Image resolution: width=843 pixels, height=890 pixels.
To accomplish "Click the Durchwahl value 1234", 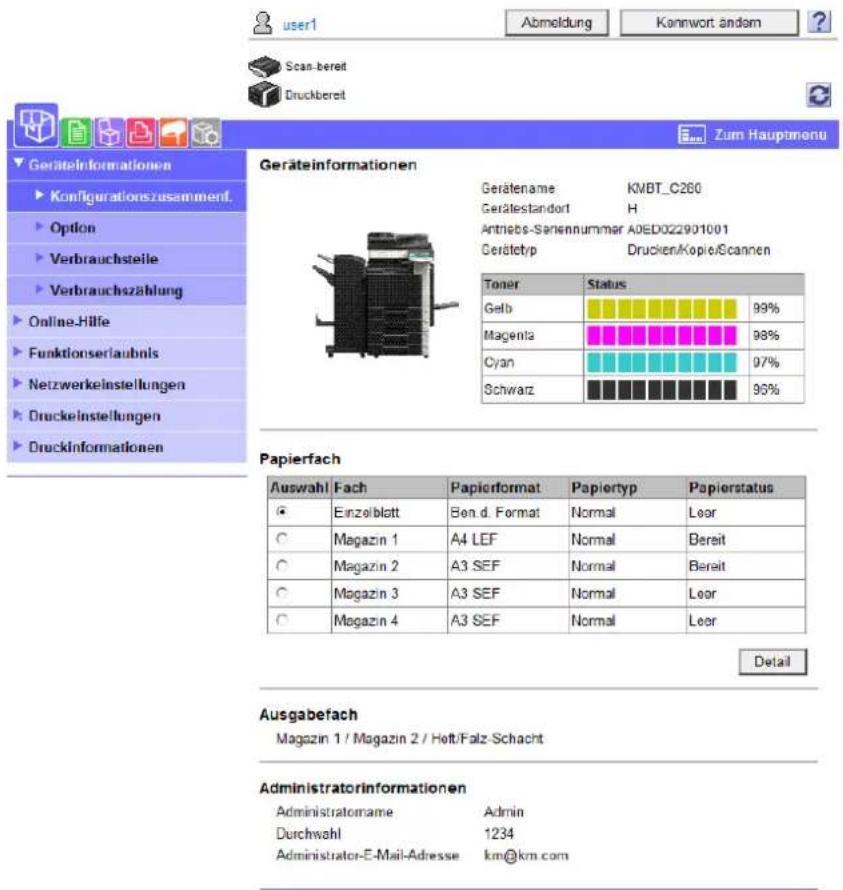I will tap(498, 834).
